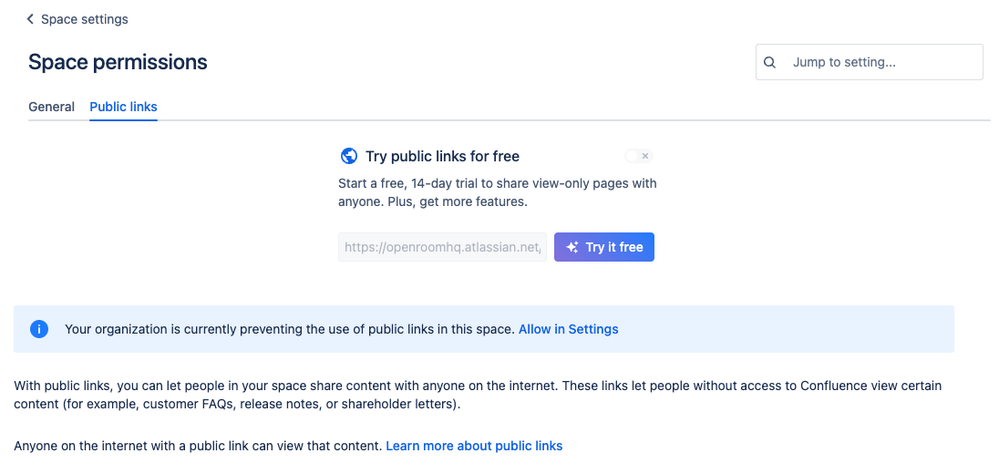999x474 pixels.
Task: Click the back chevron beside Space settings
Action: 30,19
